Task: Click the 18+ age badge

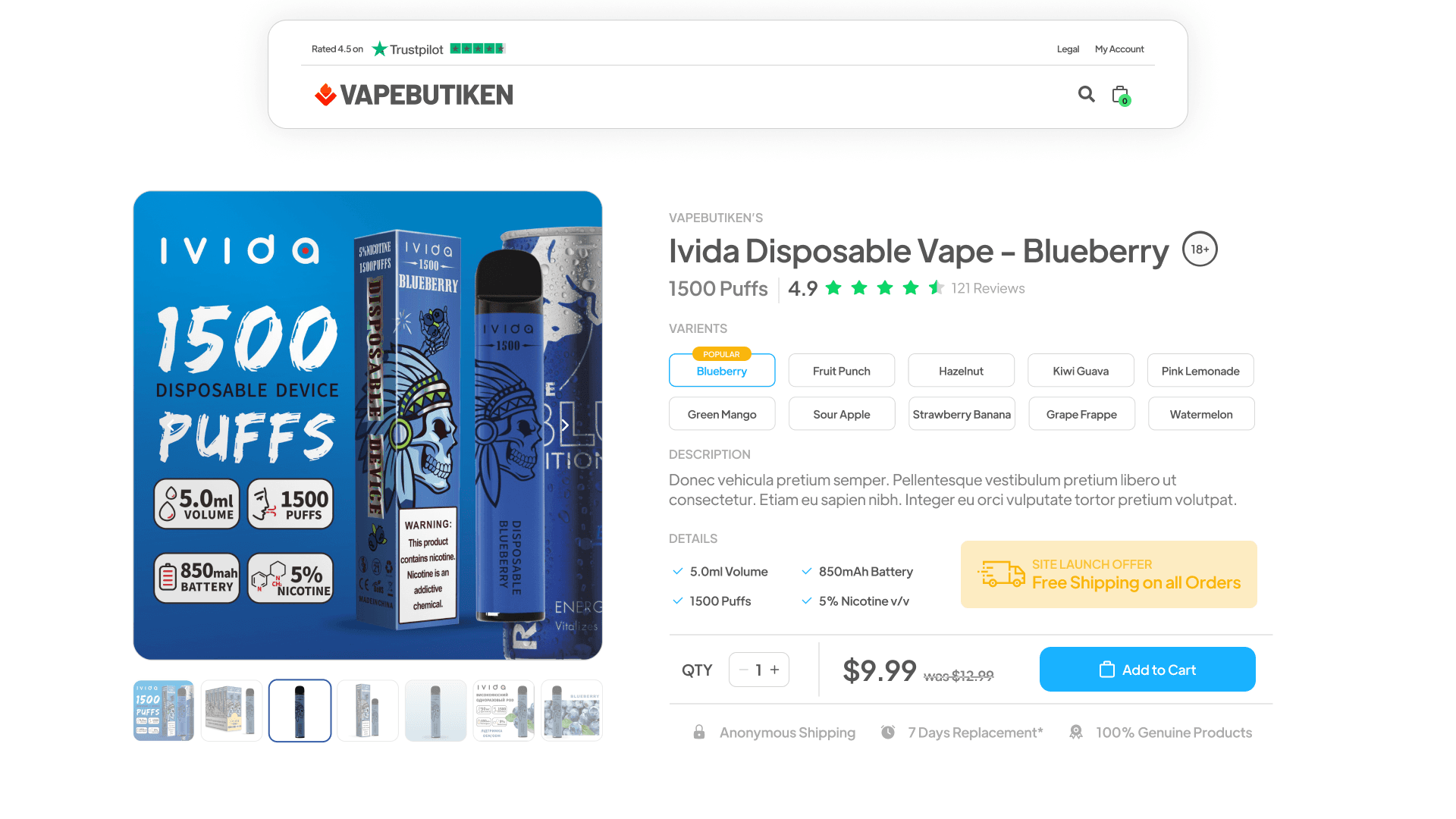Action: point(1200,249)
